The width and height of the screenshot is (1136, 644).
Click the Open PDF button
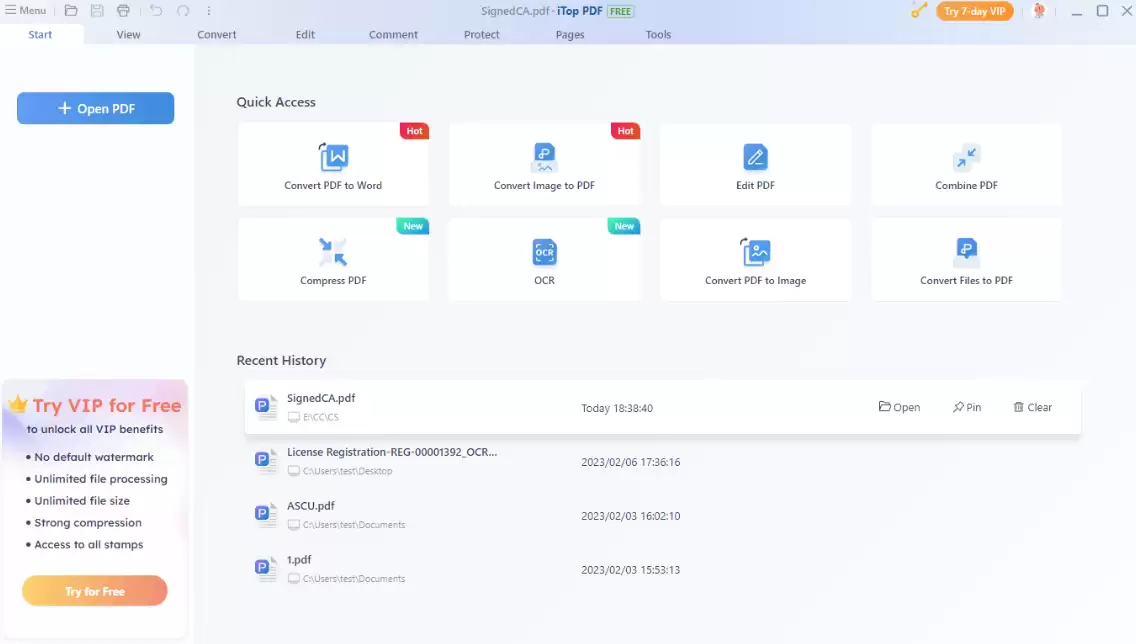pyautogui.click(x=96, y=109)
